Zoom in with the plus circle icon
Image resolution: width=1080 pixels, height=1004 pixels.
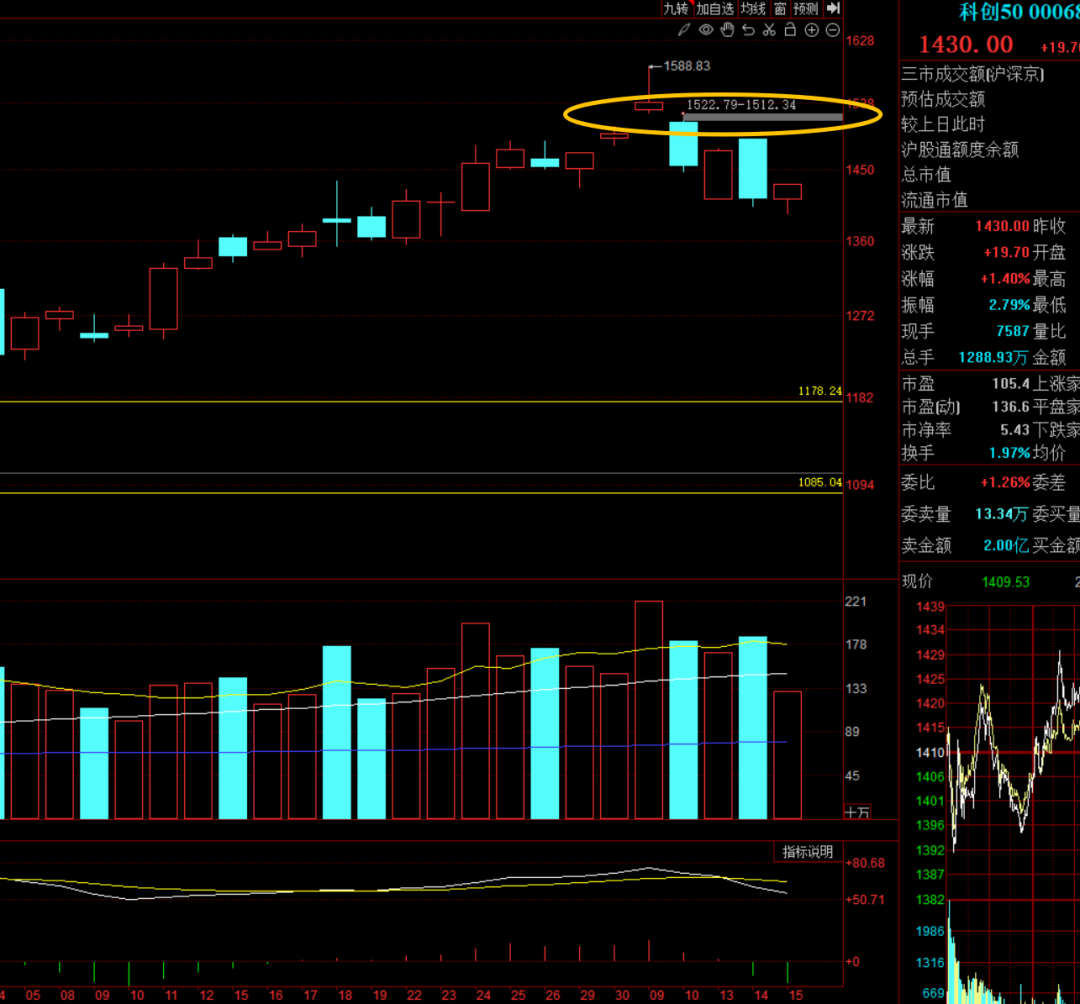811,30
